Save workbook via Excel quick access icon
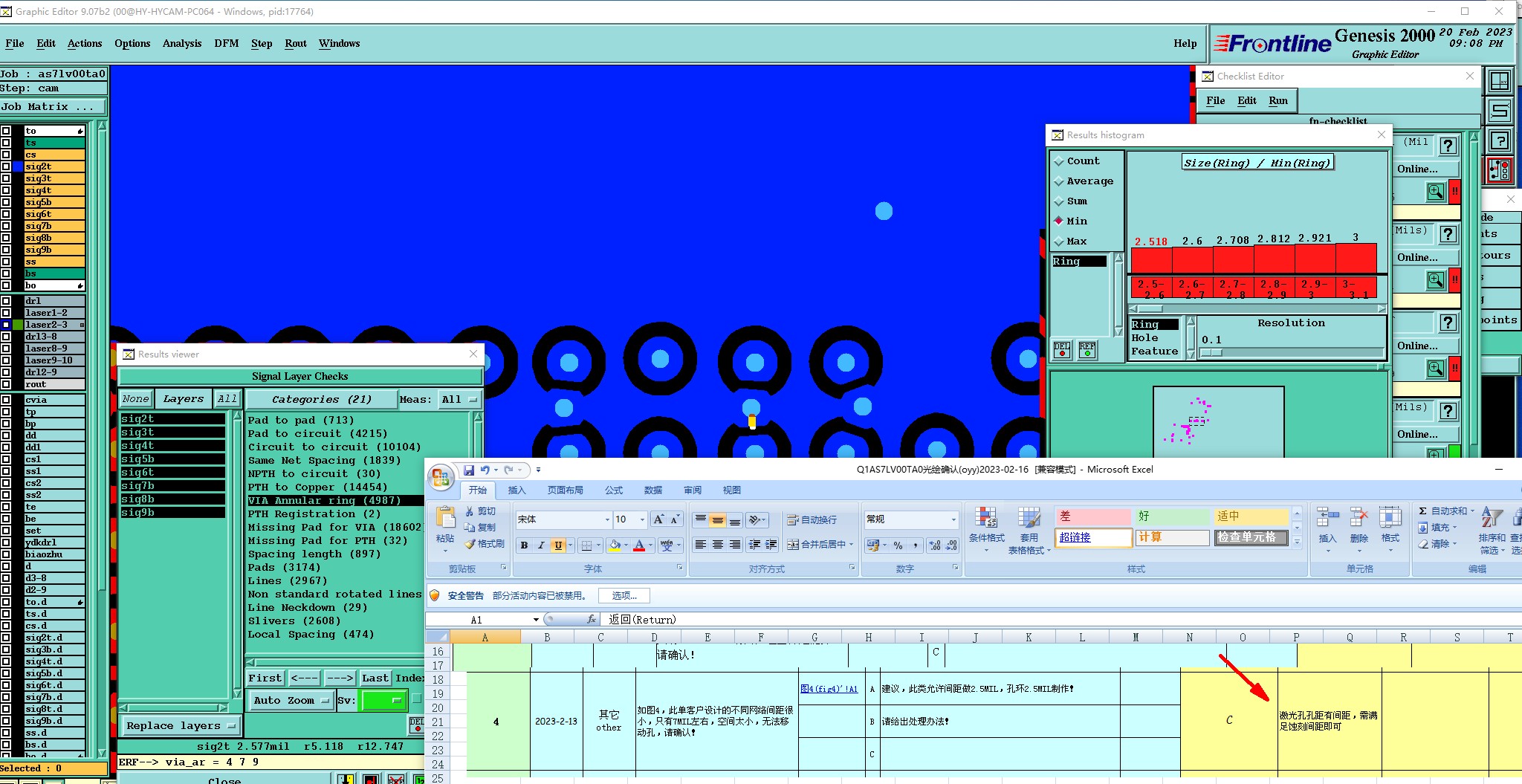The image size is (1522, 784). [x=469, y=470]
